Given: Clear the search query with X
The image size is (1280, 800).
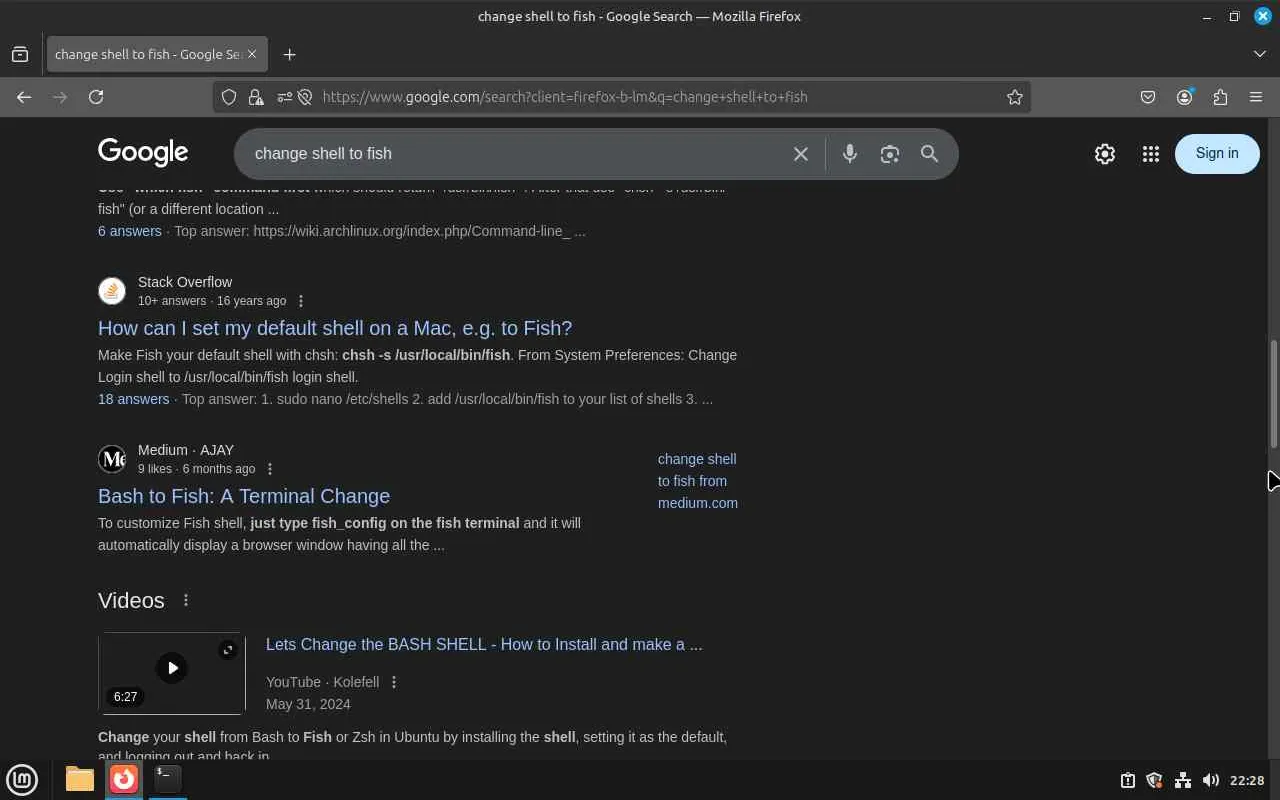Looking at the screenshot, I should (800, 154).
